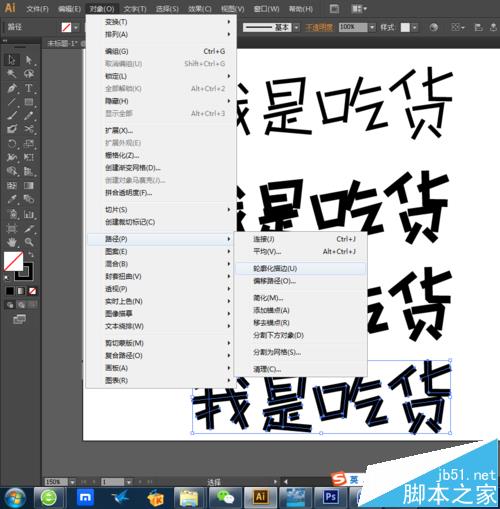Screen dimensions: 500x509
Task: Open the 编辑(E) menu
Action: pos(69,9)
